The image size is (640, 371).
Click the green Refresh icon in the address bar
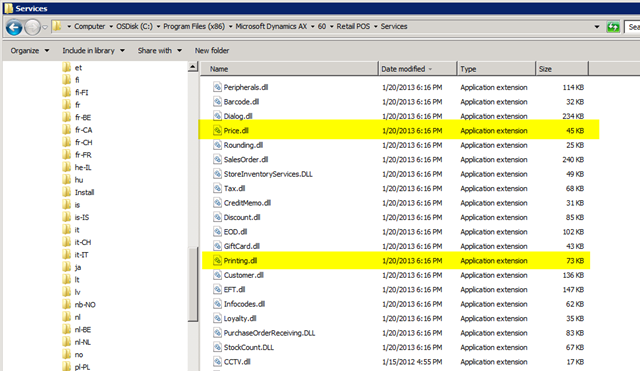pos(613,27)
